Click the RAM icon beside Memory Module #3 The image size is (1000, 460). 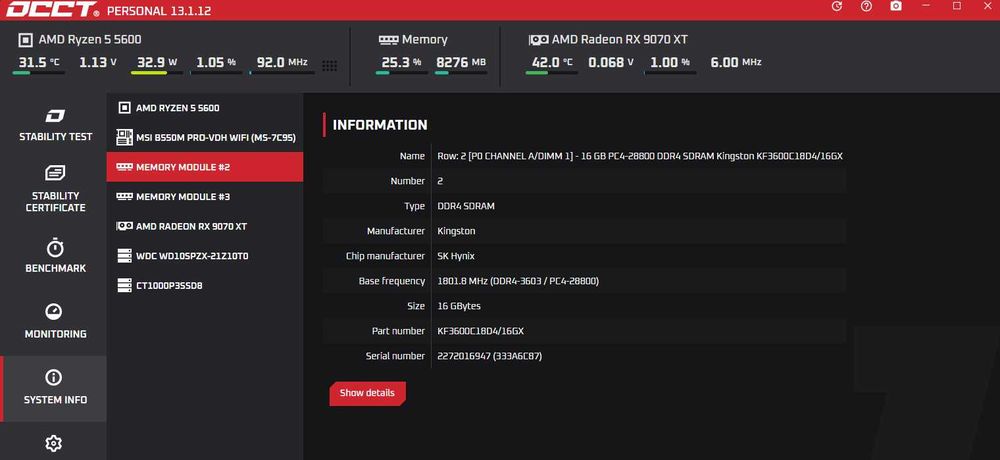pos(124,197)
